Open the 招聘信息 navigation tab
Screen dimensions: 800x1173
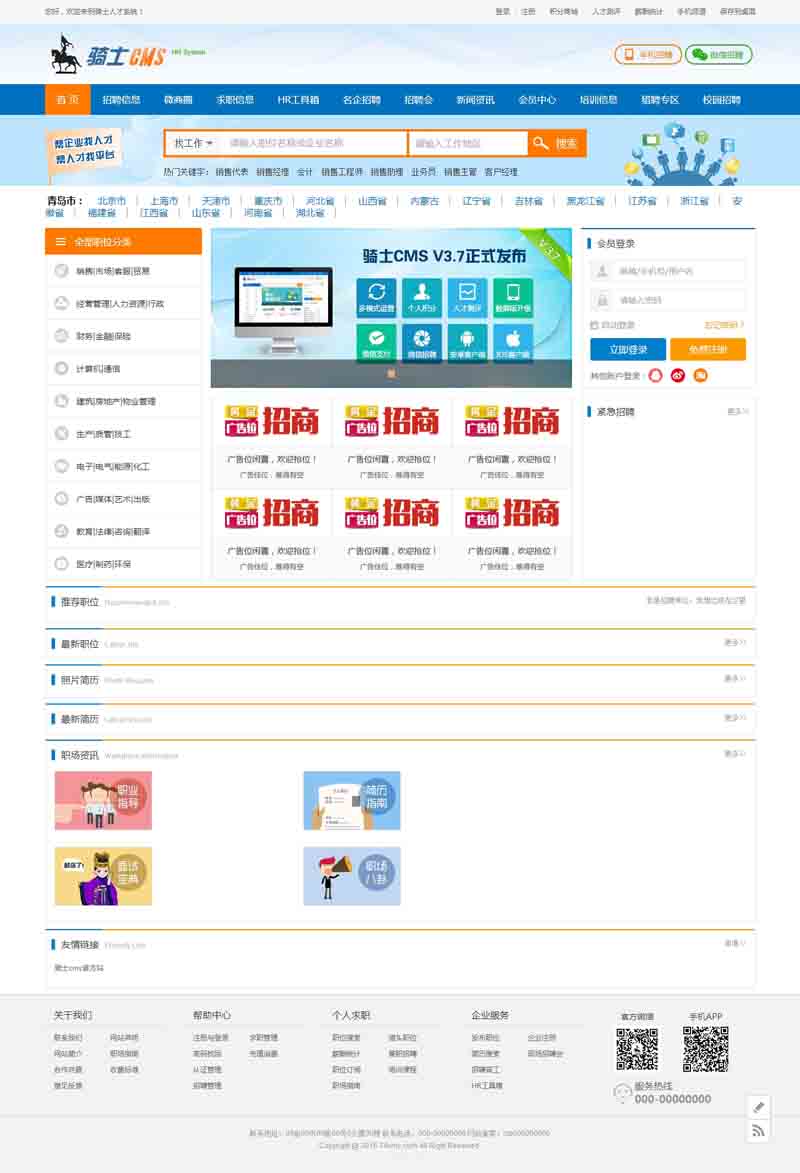(121, 100)
